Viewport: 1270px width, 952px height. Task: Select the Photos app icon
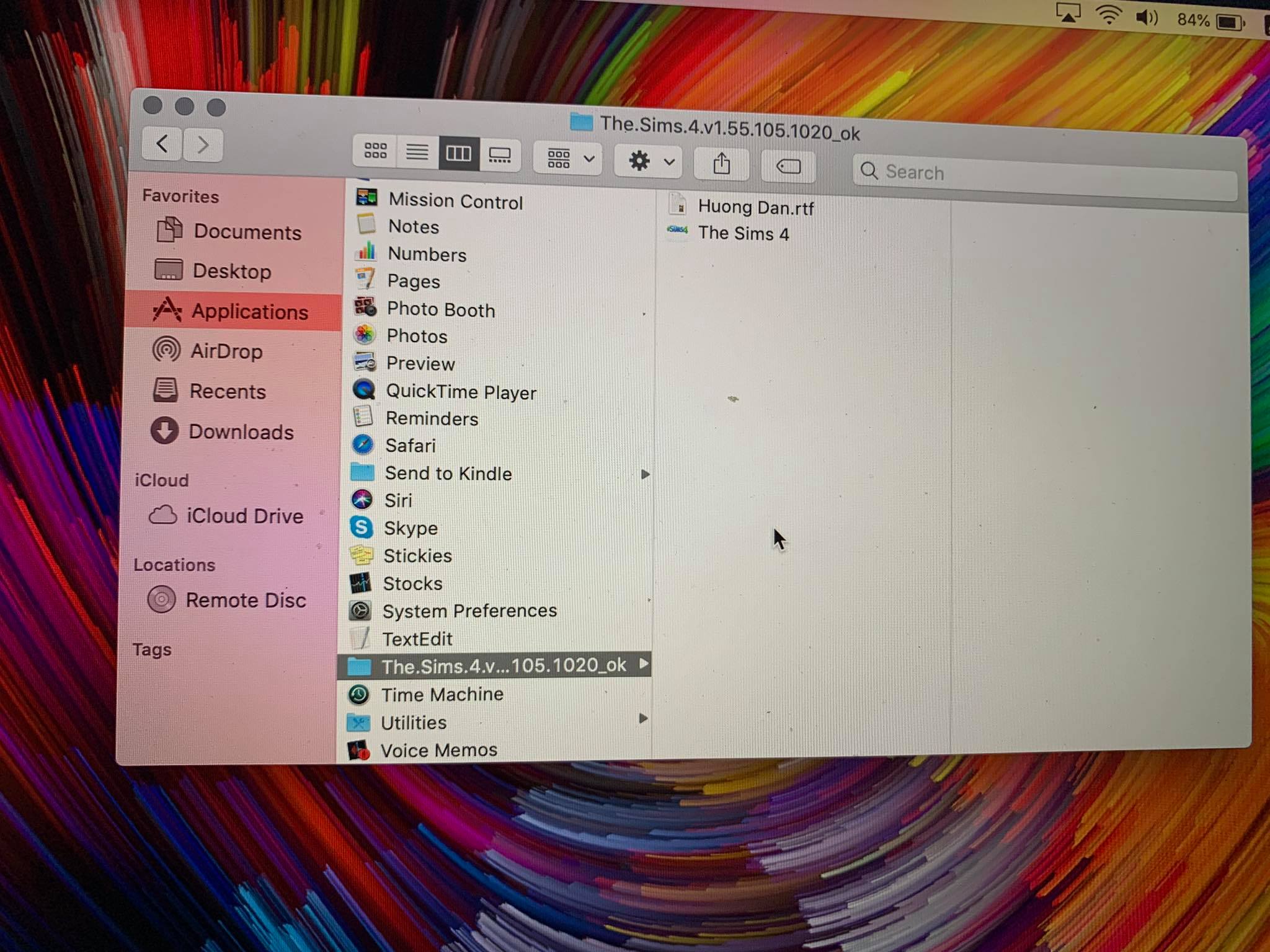(x=365, y=334)
